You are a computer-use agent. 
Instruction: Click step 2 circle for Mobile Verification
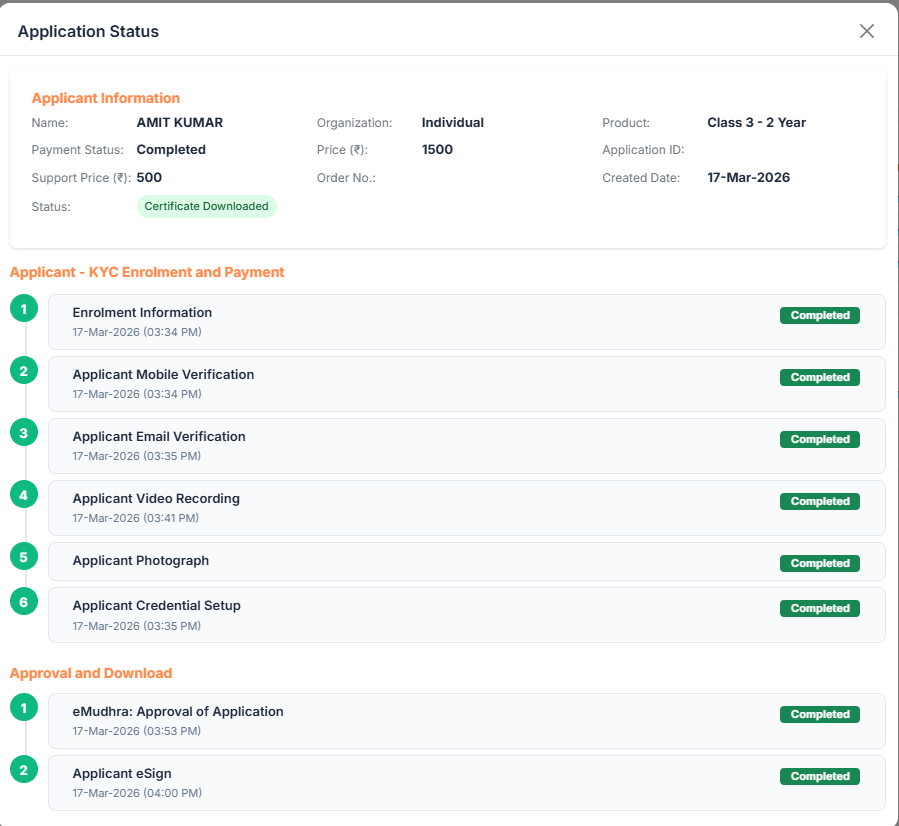click(x=24, y=371)
